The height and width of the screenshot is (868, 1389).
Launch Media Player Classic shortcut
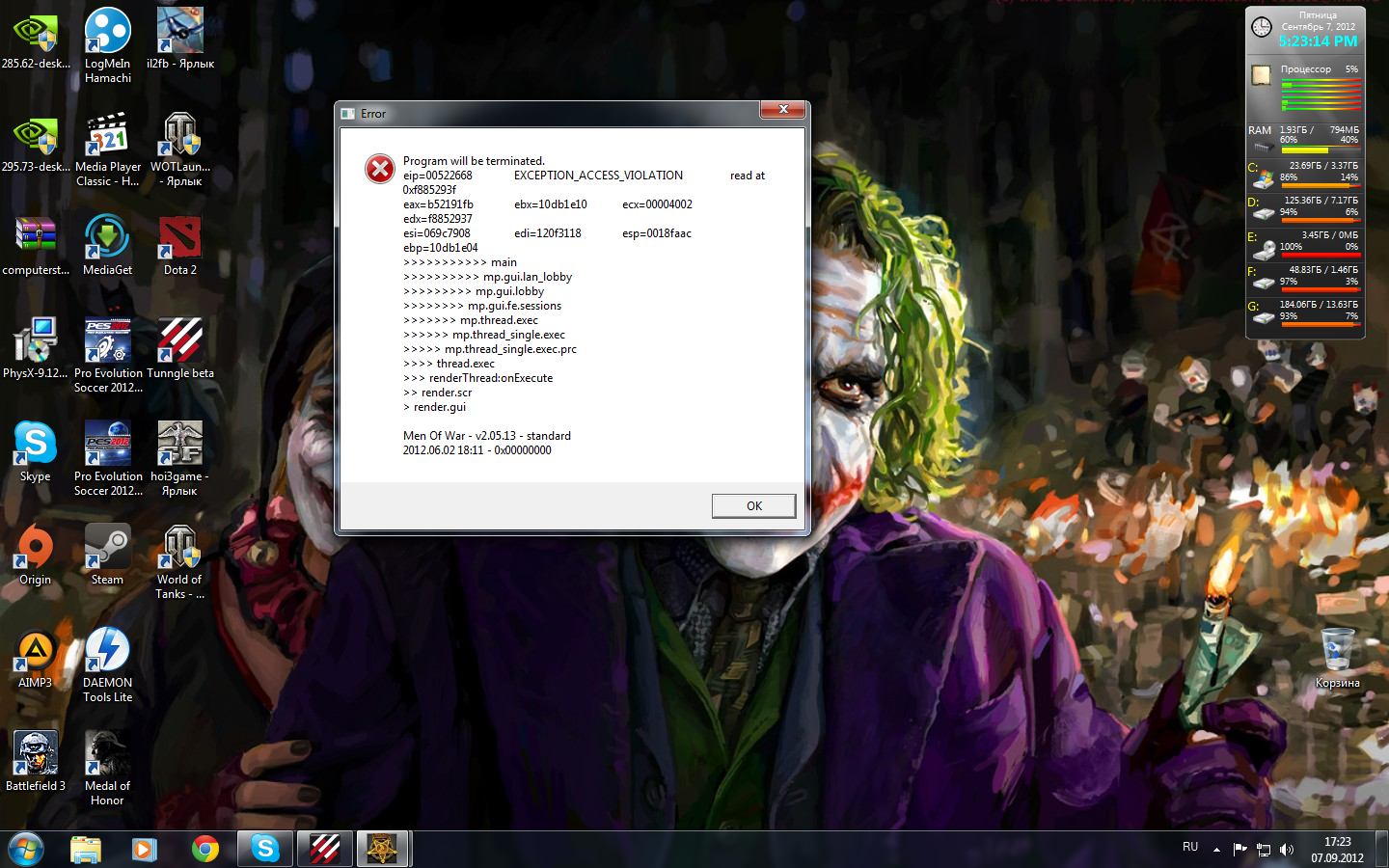pyautogui.click(x=107, y=149)
